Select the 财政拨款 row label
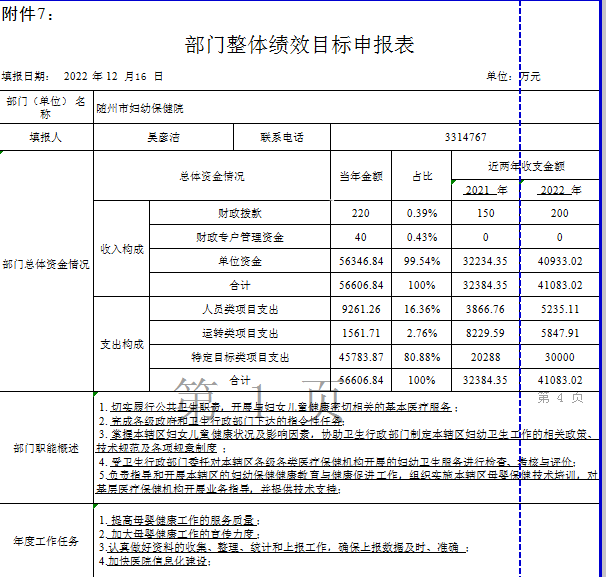Screen dimensions: 606x577 240,213
